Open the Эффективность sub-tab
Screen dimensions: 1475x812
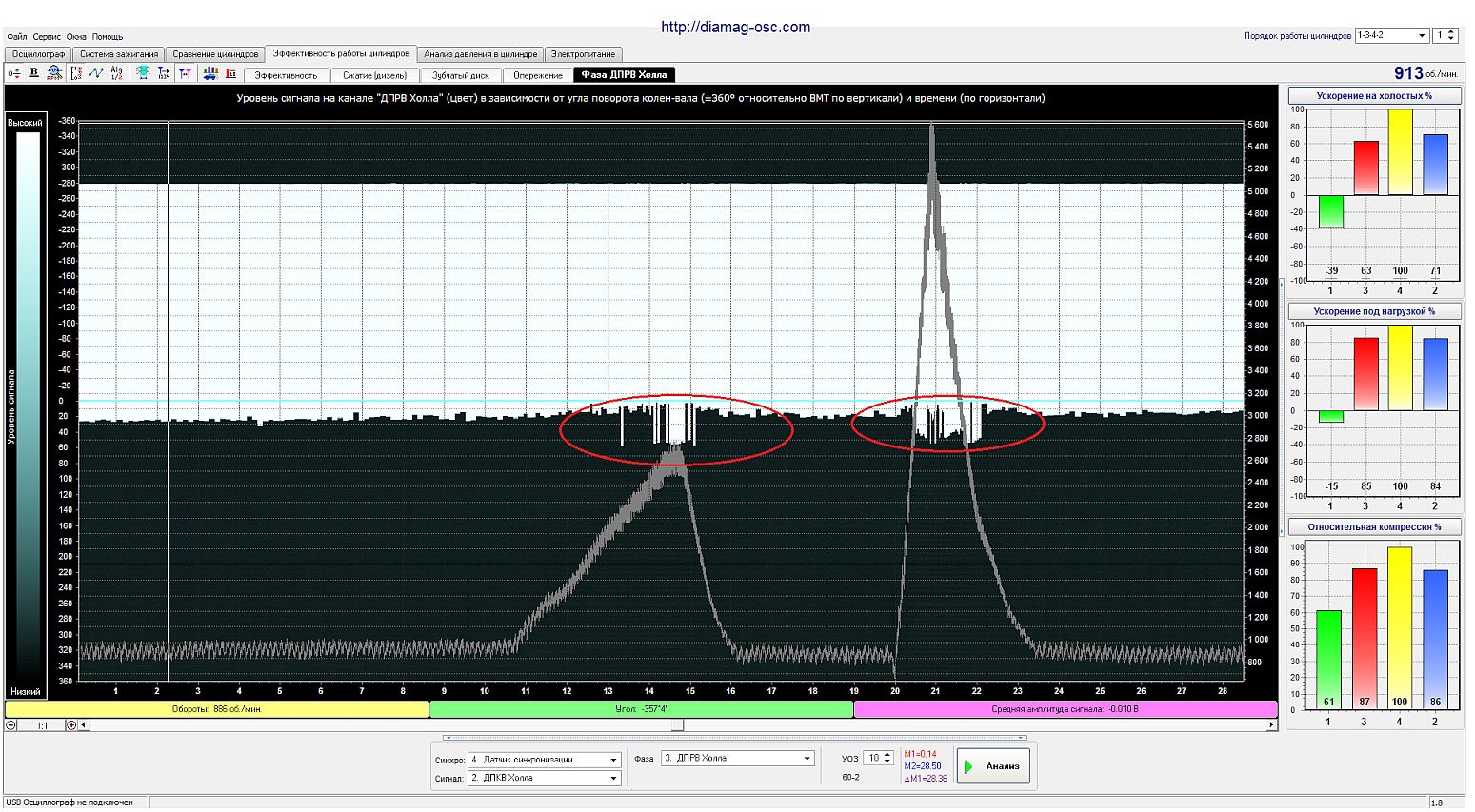pos(286,75)
